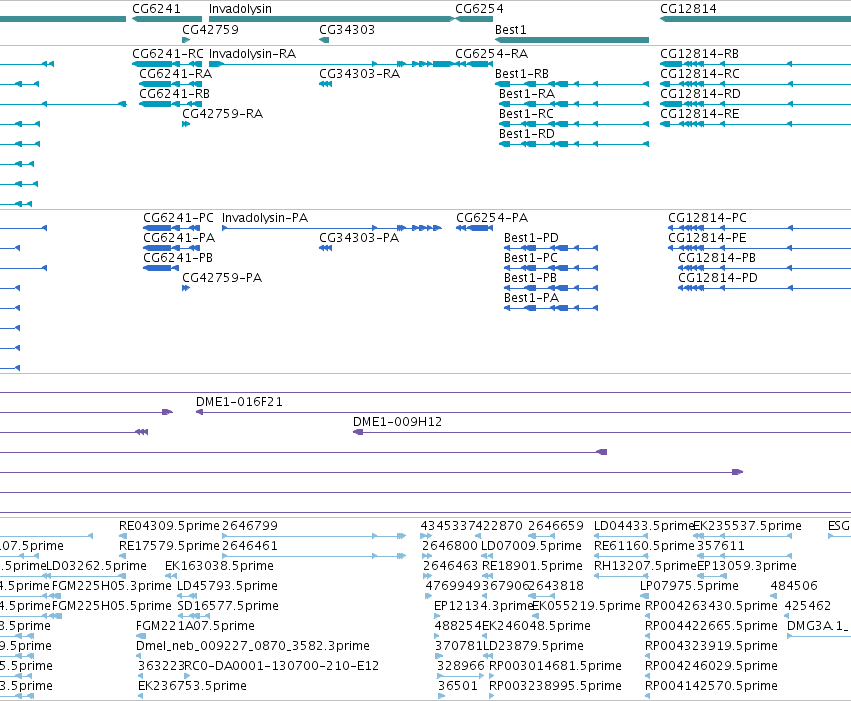Select the CG6241-PA protein label
The width and height of the screenshot is (851, 701).
coord(179,238)
